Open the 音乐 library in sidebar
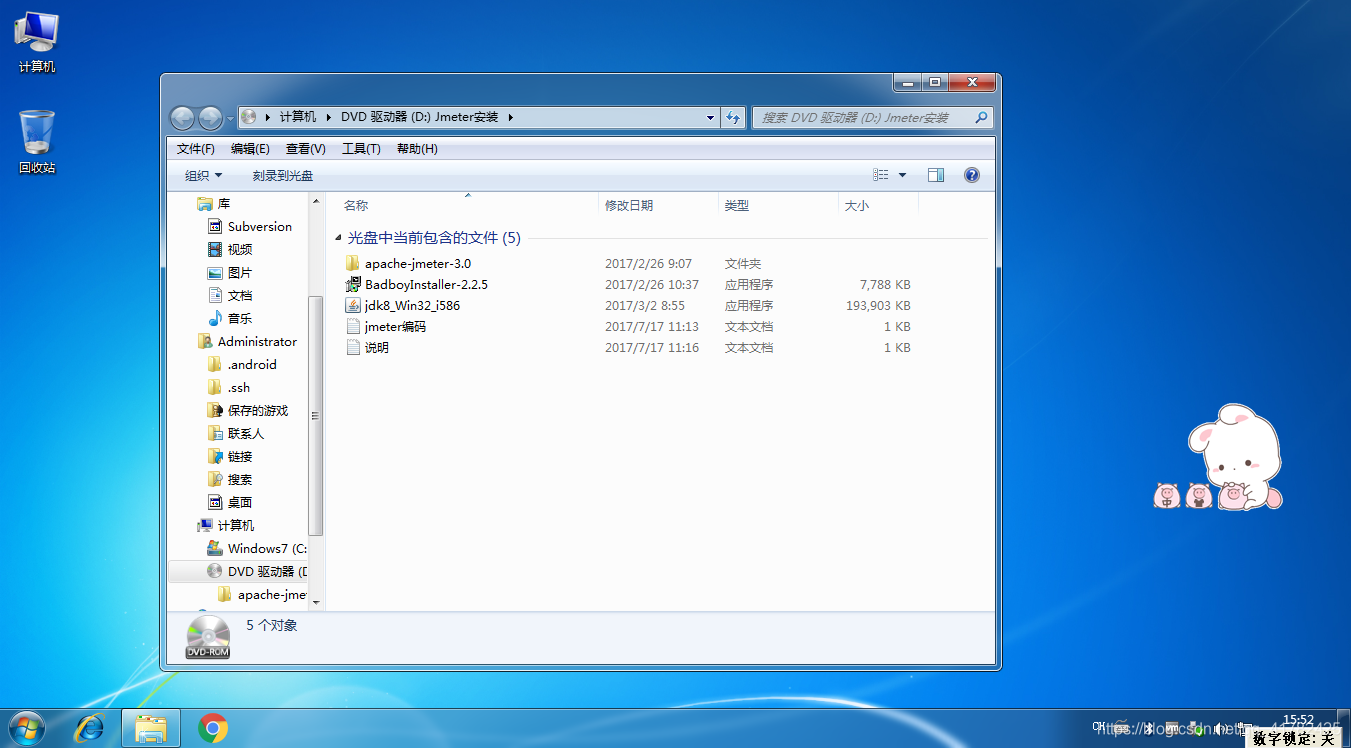The image size is (1351, 748). 230,318
